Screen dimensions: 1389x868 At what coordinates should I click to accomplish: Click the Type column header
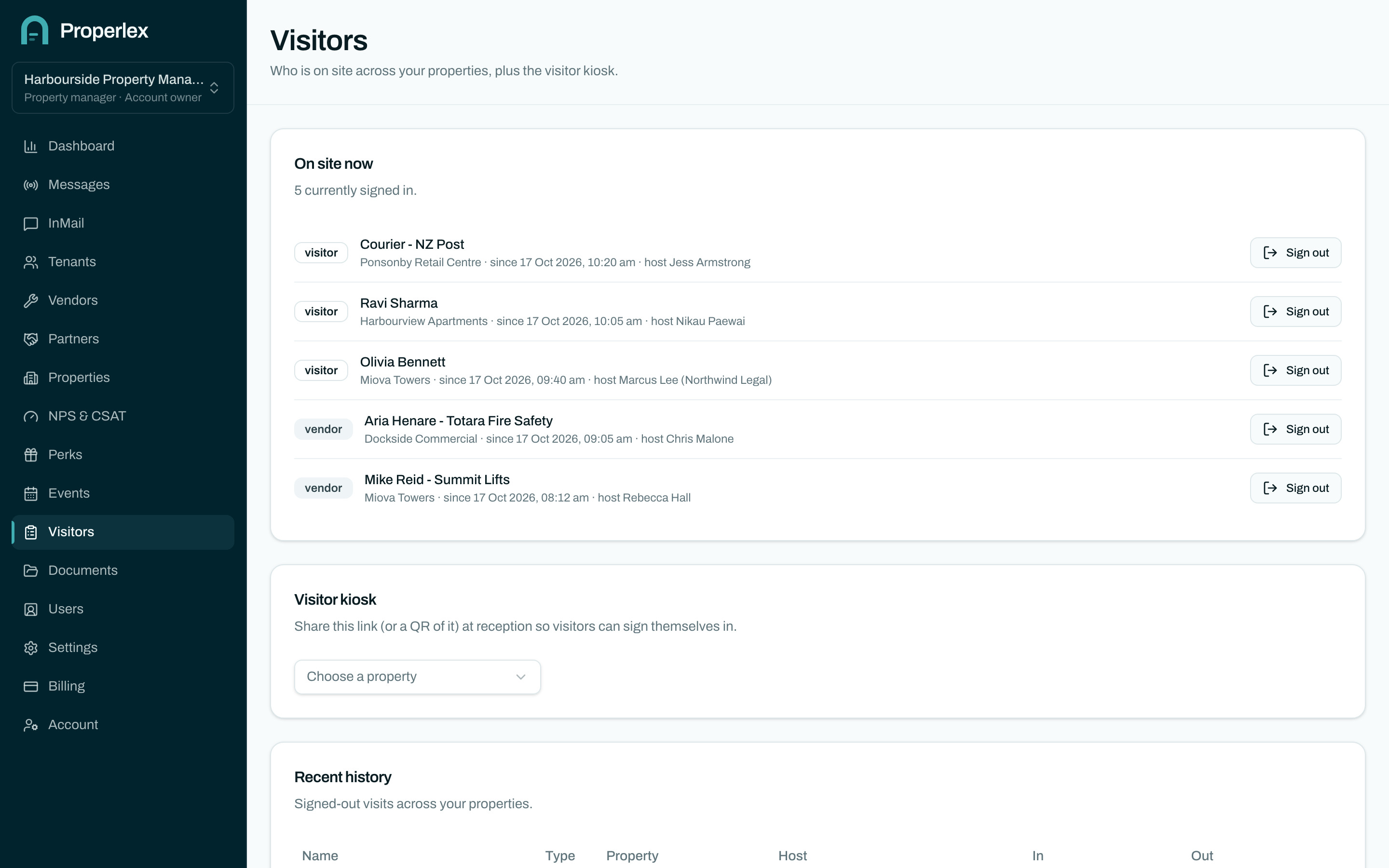tap(559, 856)
